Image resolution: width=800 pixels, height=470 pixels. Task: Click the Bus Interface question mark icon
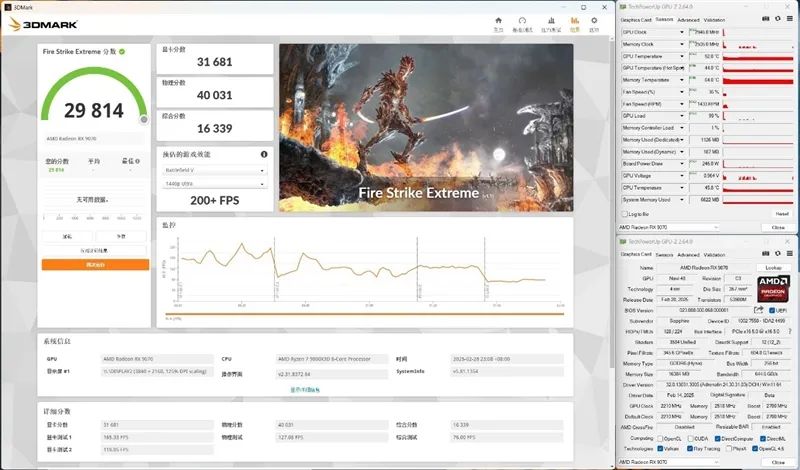[790, 331]
